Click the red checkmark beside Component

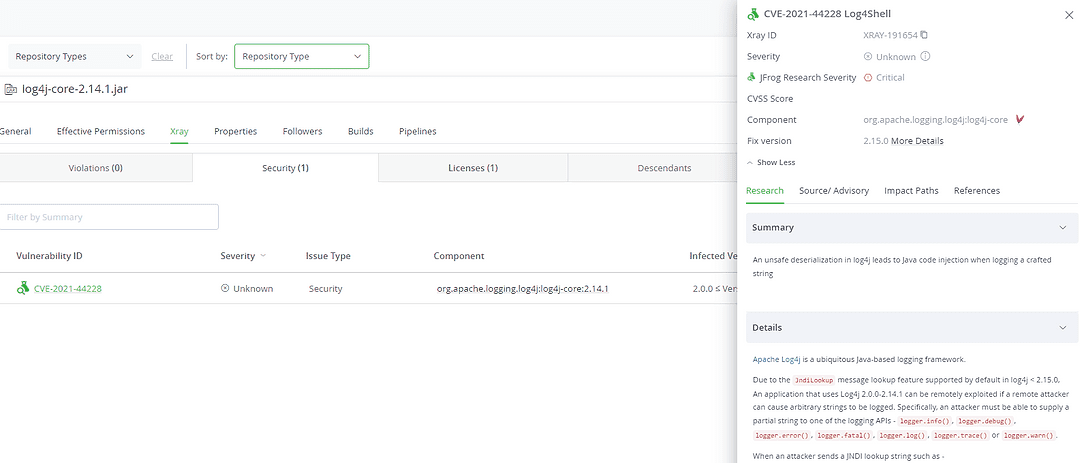1019,120
